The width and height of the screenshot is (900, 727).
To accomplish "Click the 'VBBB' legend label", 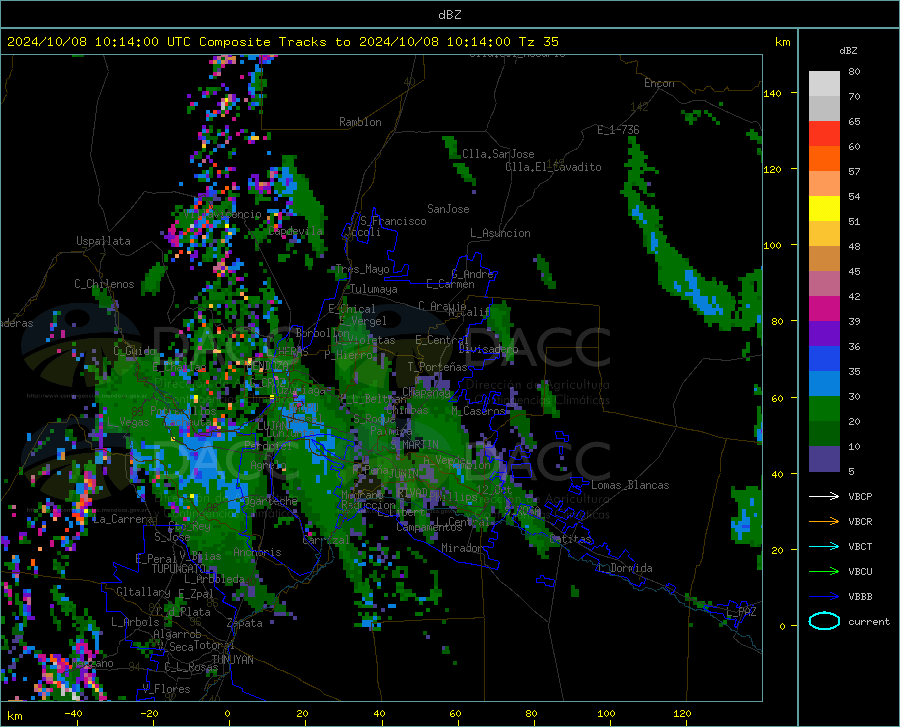I will pyautogui.click(x=860, y=597).
